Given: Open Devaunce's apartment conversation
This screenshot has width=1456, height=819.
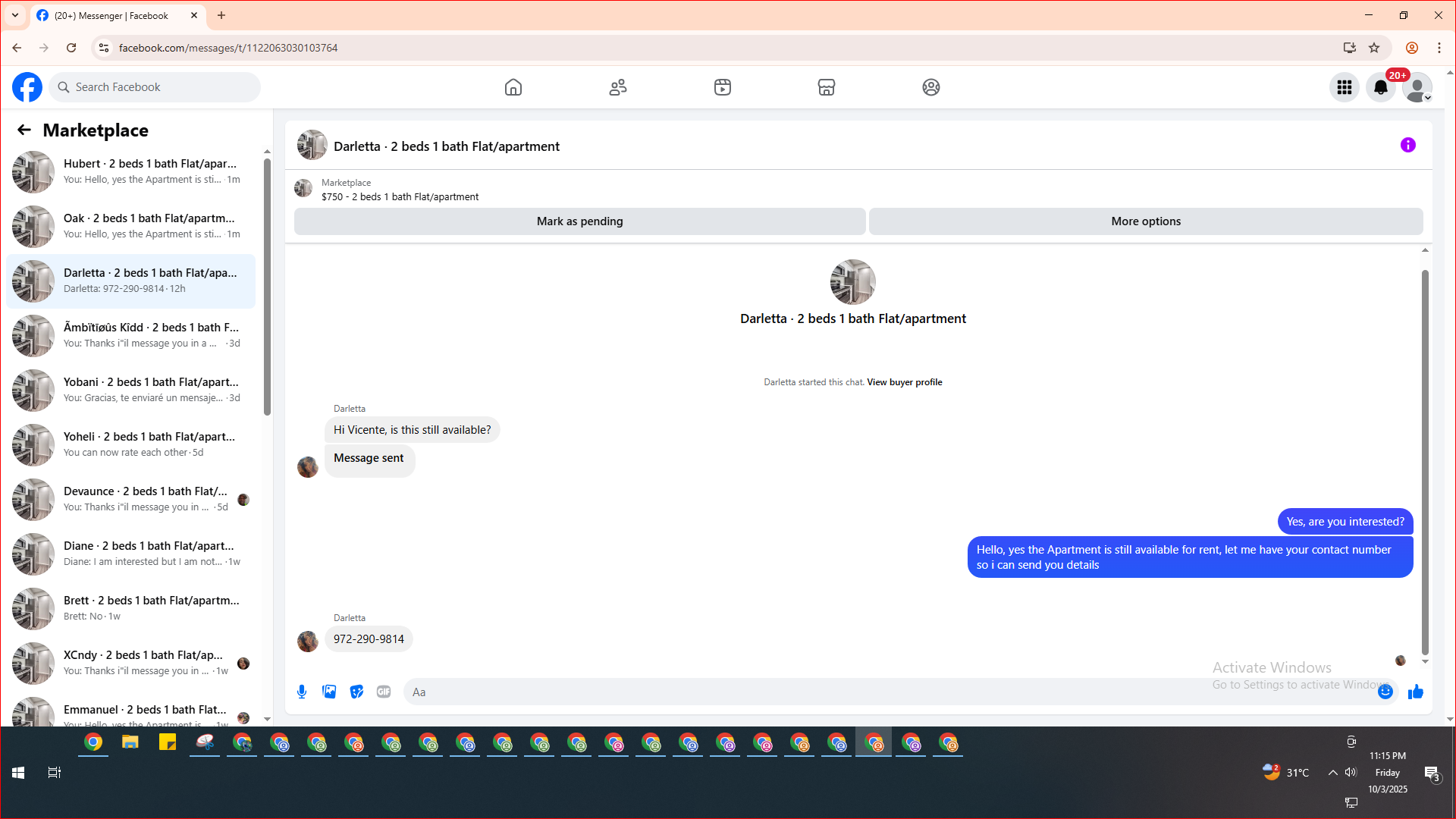Looking at the screenshot, I should pos(130,500).
